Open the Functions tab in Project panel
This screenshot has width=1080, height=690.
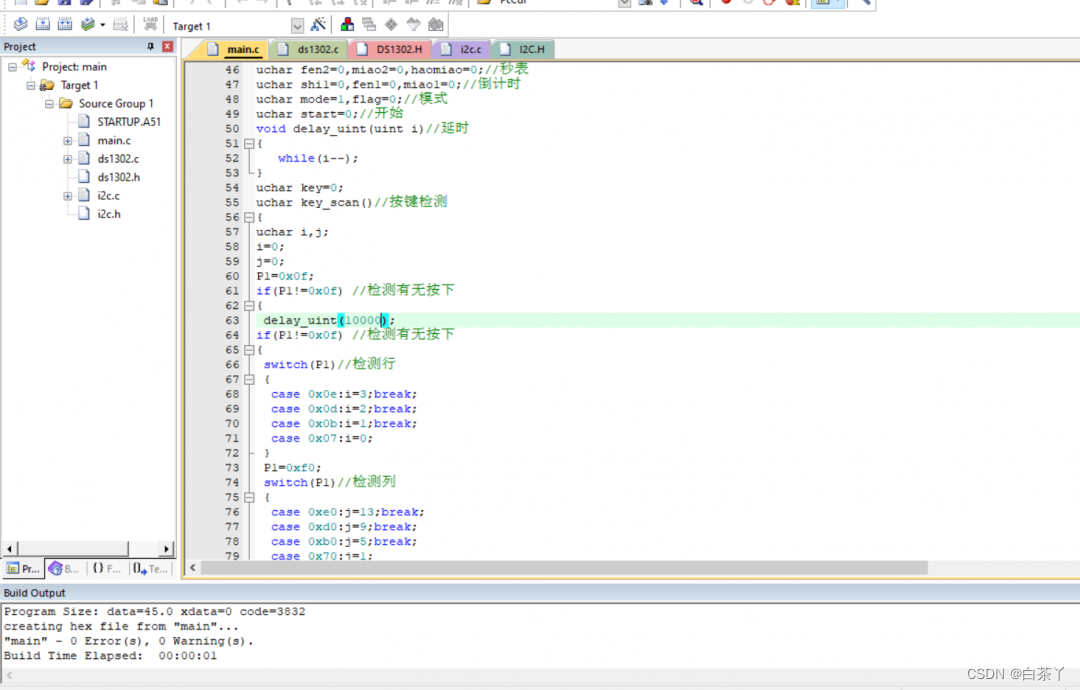click(106, 568)
